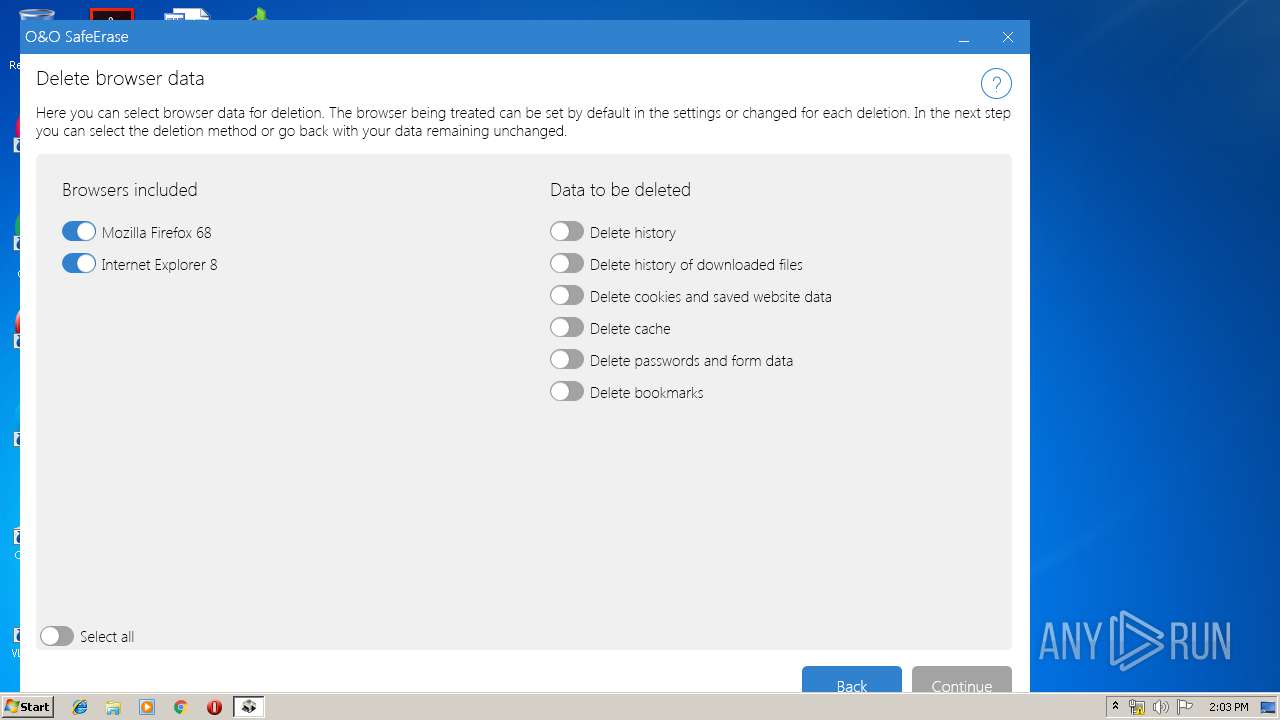This screenshot has width=1280, height=720.
Task: Show hidden system tray icons
Action: coord(1115,707)
